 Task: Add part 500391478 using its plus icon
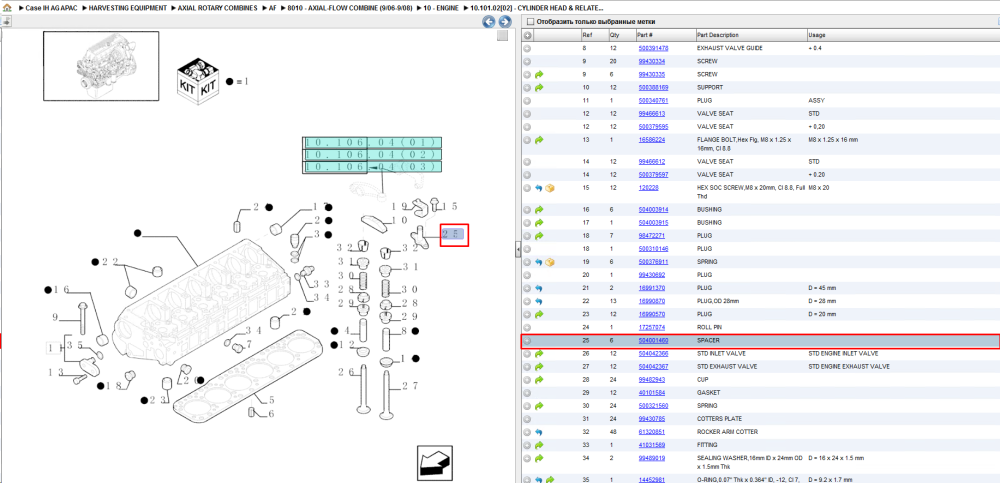pos(527,48)
